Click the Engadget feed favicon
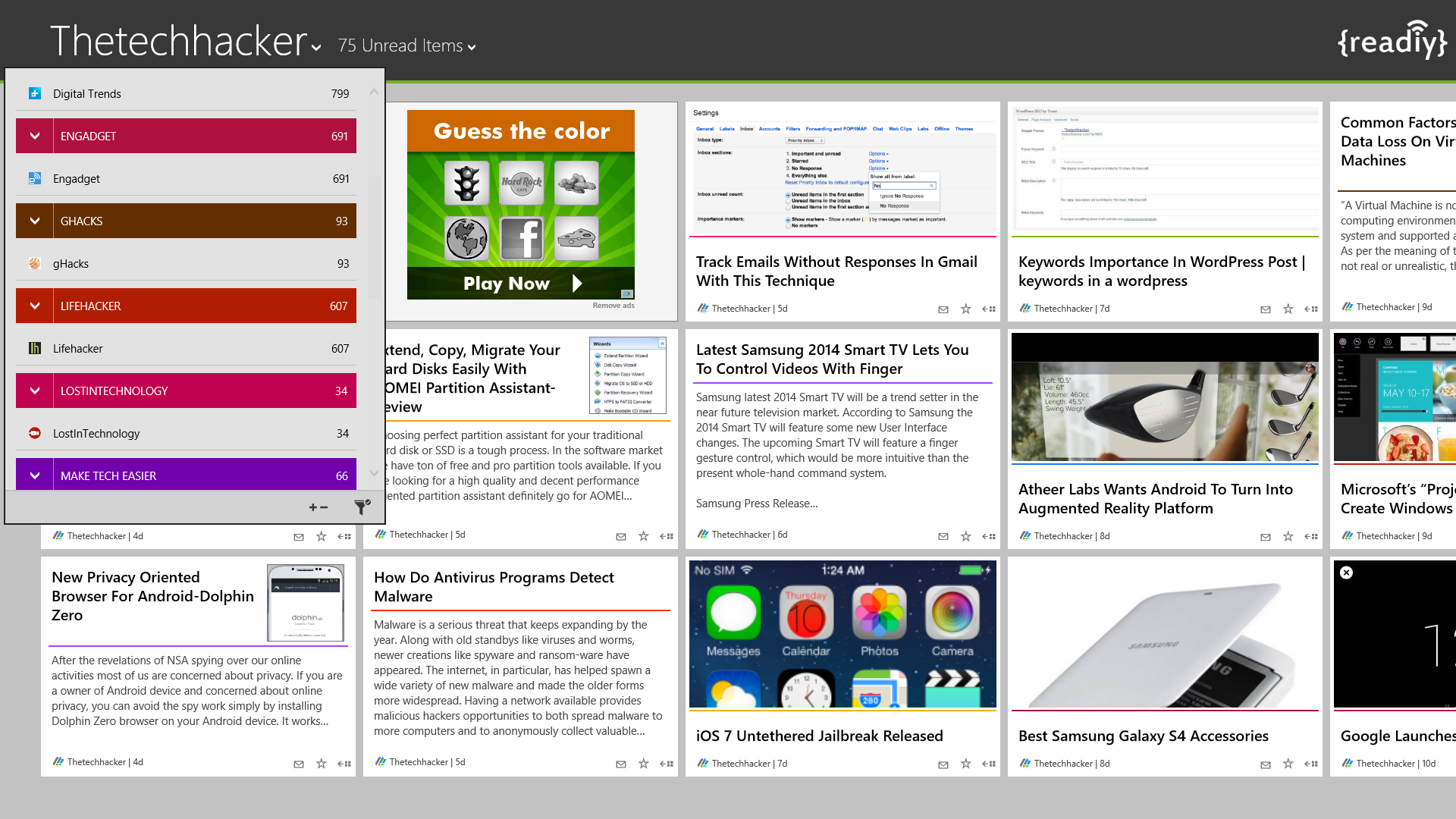Image resolution: width=1456 pixels, height=819 pixels. [x=35, y=178]
